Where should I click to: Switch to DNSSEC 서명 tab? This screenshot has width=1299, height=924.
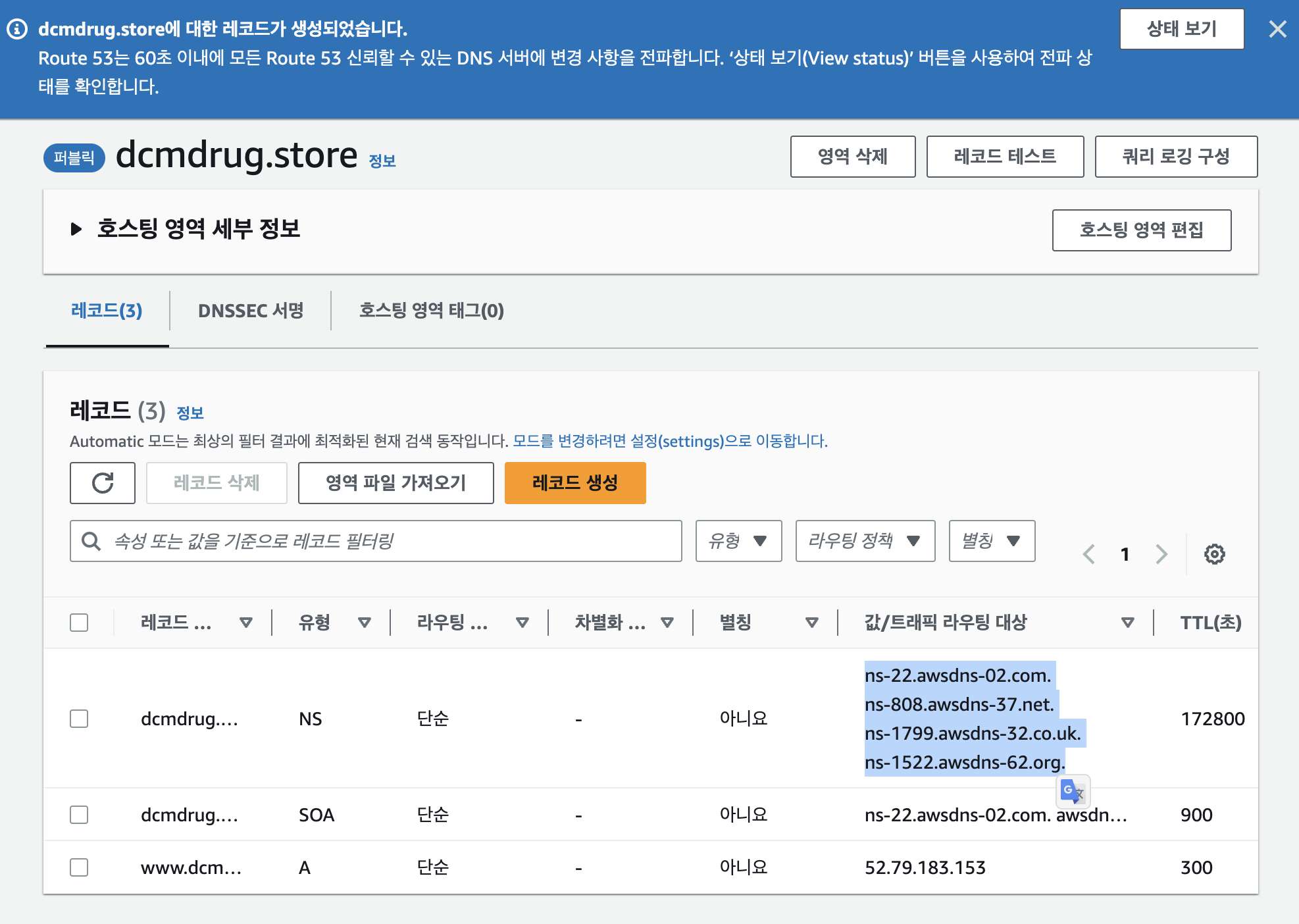(x=251, y=311)
